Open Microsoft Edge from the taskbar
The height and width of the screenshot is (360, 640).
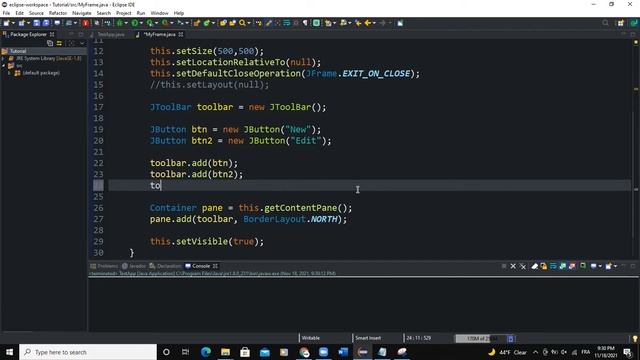coord(206,352)
